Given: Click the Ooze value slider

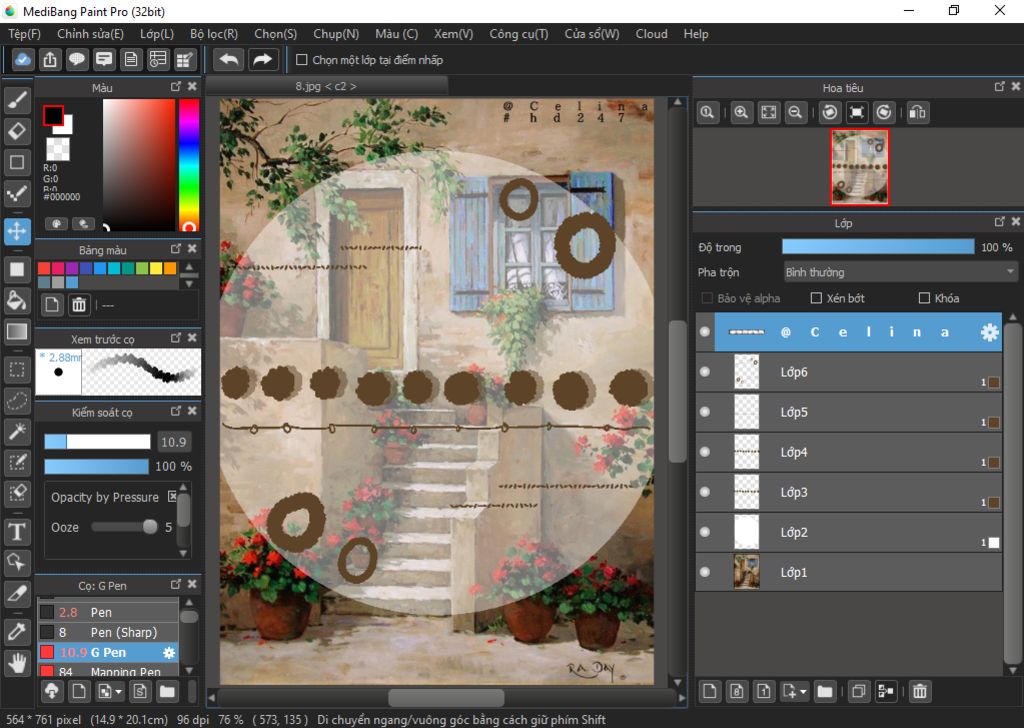Looking at the screenshot, I should click(x=124, y=527).
